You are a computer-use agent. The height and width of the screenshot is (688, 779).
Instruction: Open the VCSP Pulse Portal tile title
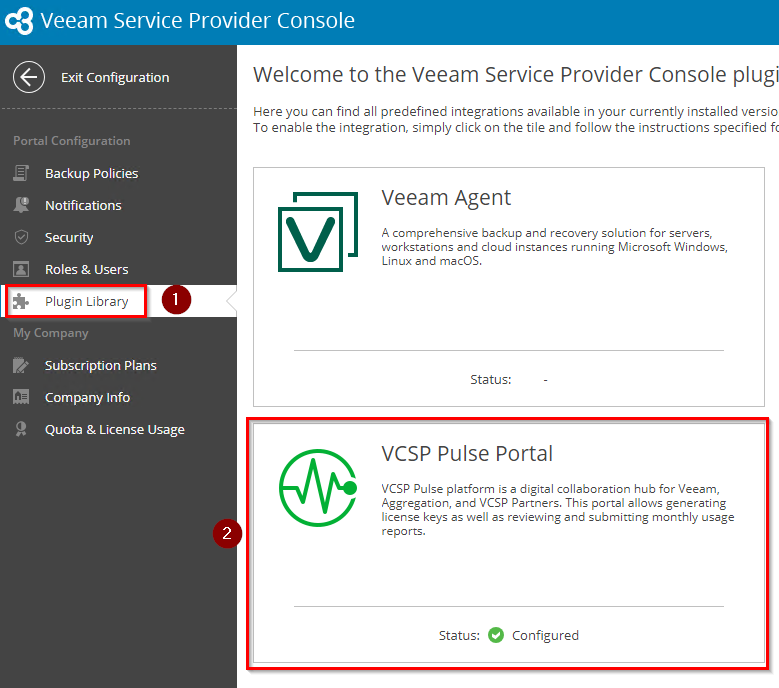[467, 454]
